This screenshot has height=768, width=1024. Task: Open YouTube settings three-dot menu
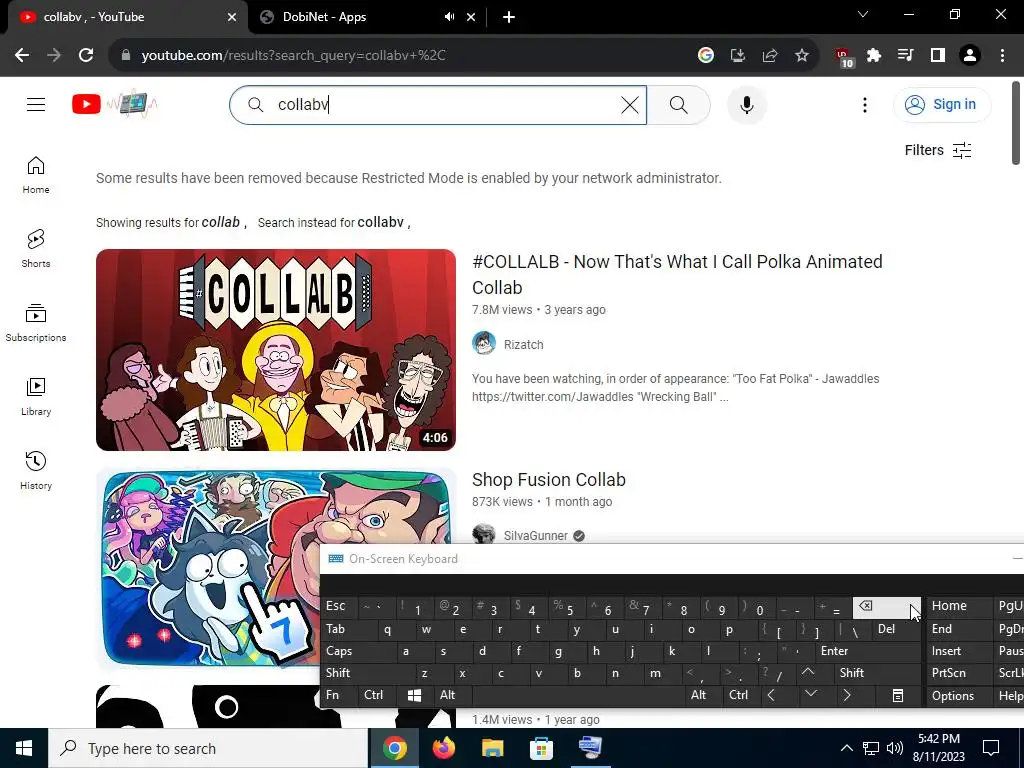click(865, 104)
